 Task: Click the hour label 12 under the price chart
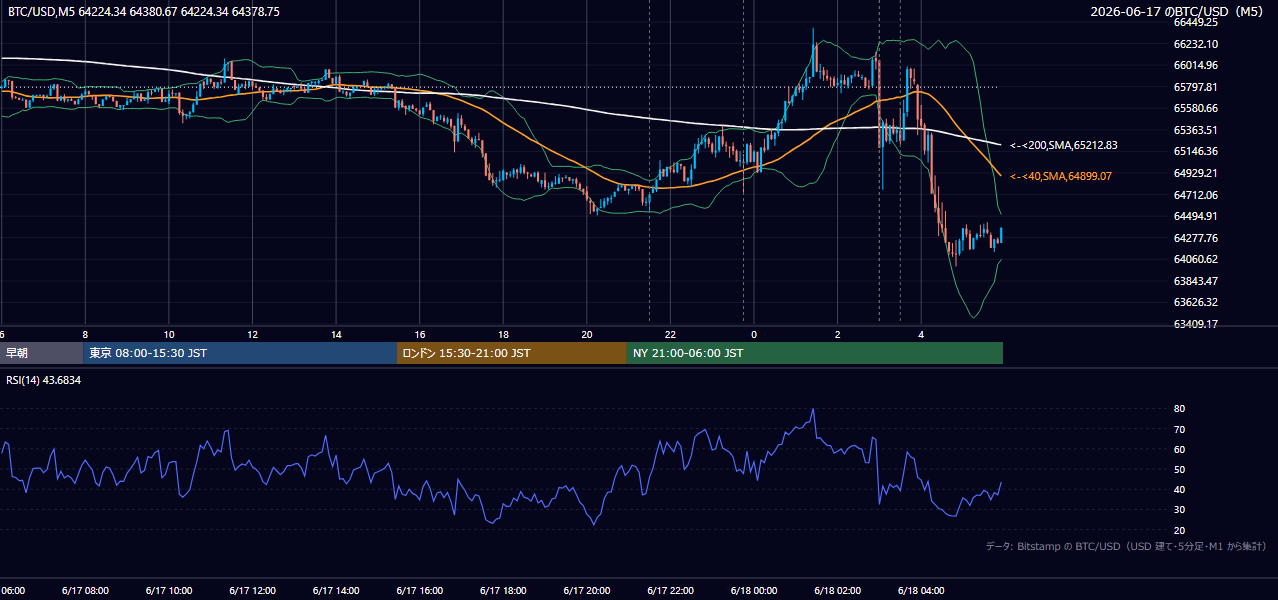tap(253, 335)
